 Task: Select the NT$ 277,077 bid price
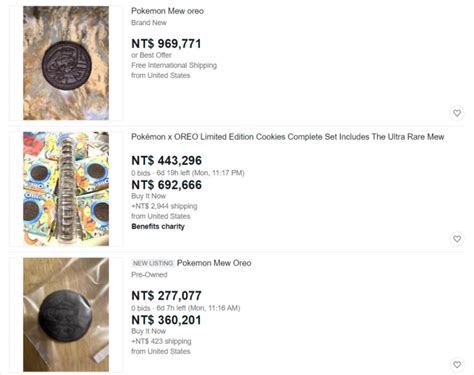pyautogui.click(x=166, y=295)
